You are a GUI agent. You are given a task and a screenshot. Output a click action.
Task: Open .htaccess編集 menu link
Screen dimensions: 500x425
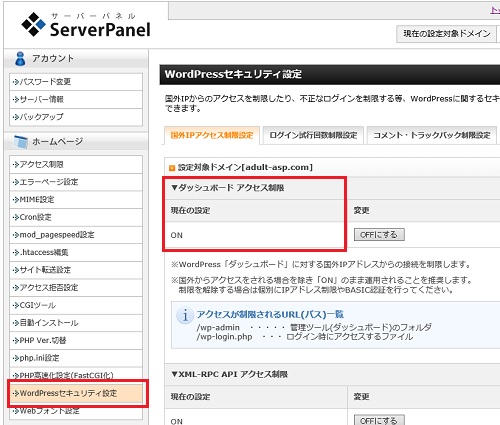click(x=76, y=252)
